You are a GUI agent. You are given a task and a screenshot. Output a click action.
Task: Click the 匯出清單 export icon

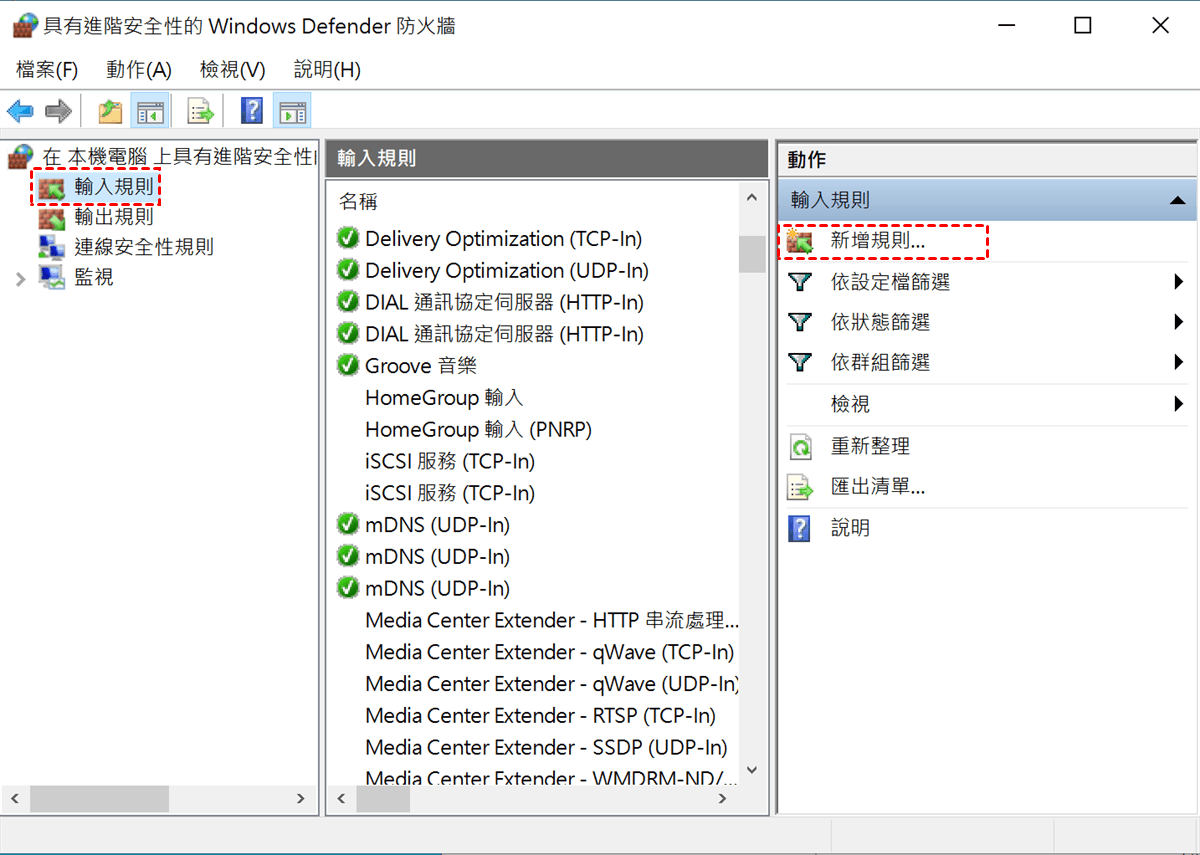tap(800, 487)
